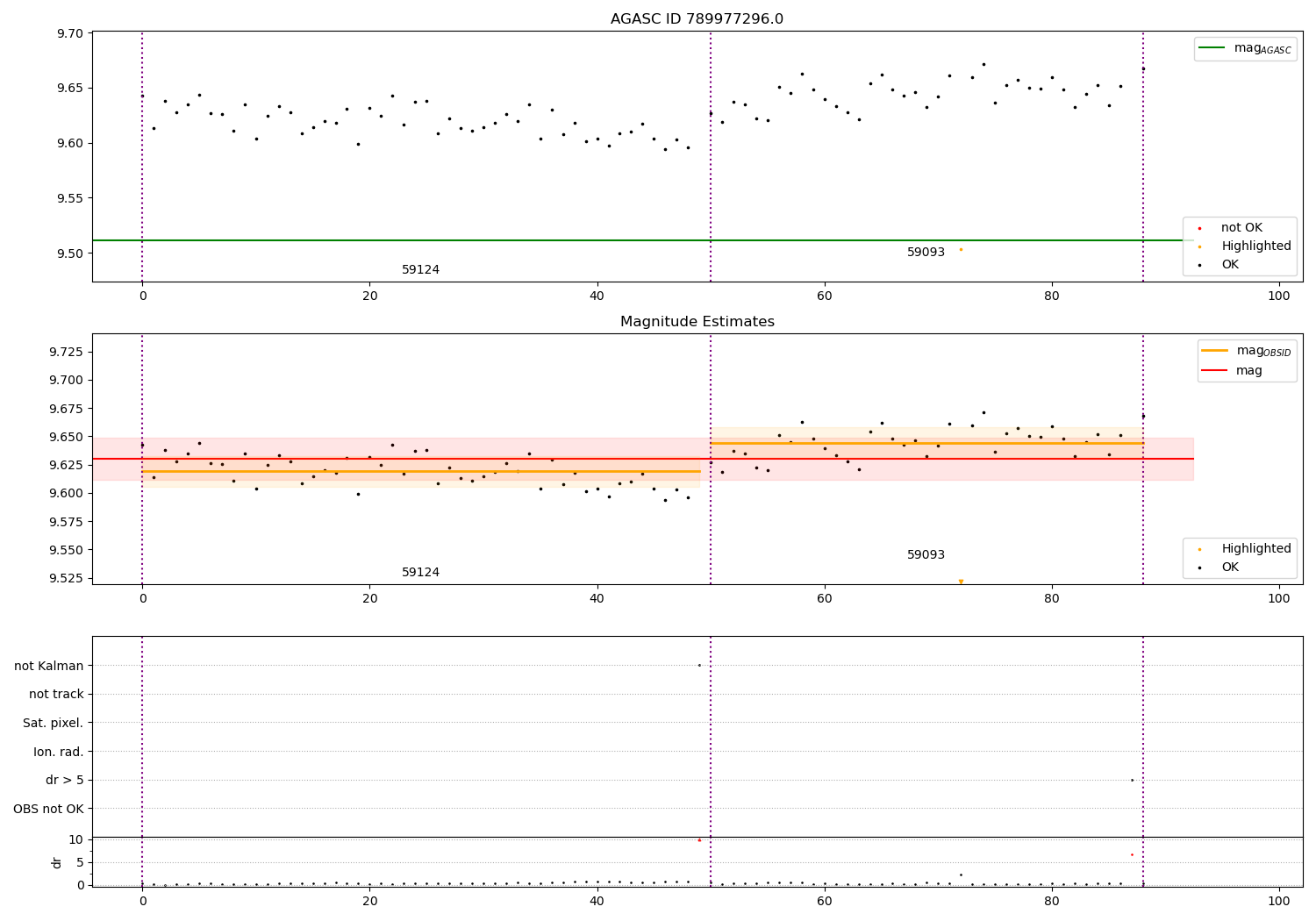Select the not track row label
Viewport: 1316px width, 921px height.
(56, 695)
